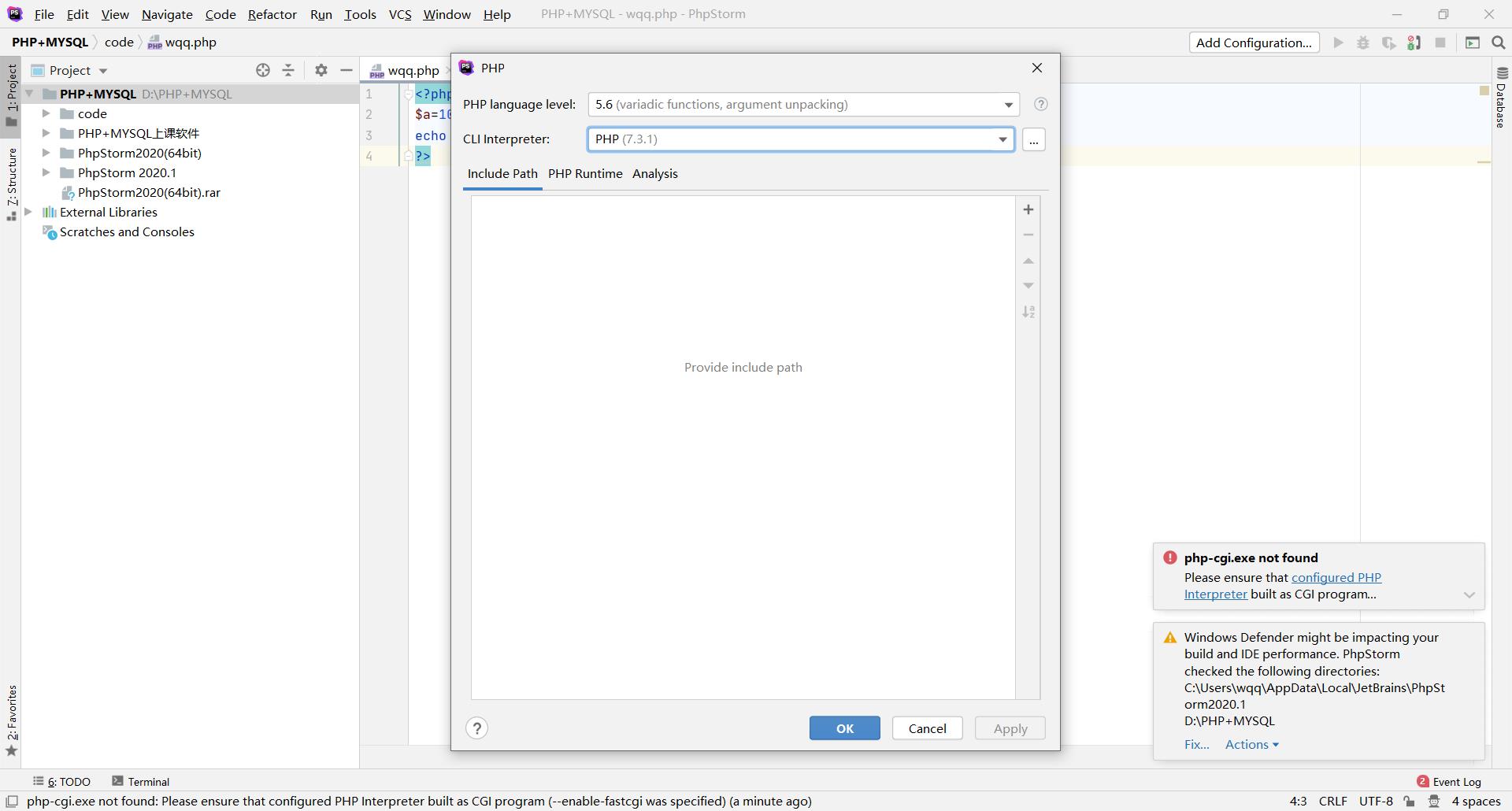
Task: Click the read-only lock status icon
Action: [x=1409, y=802]
